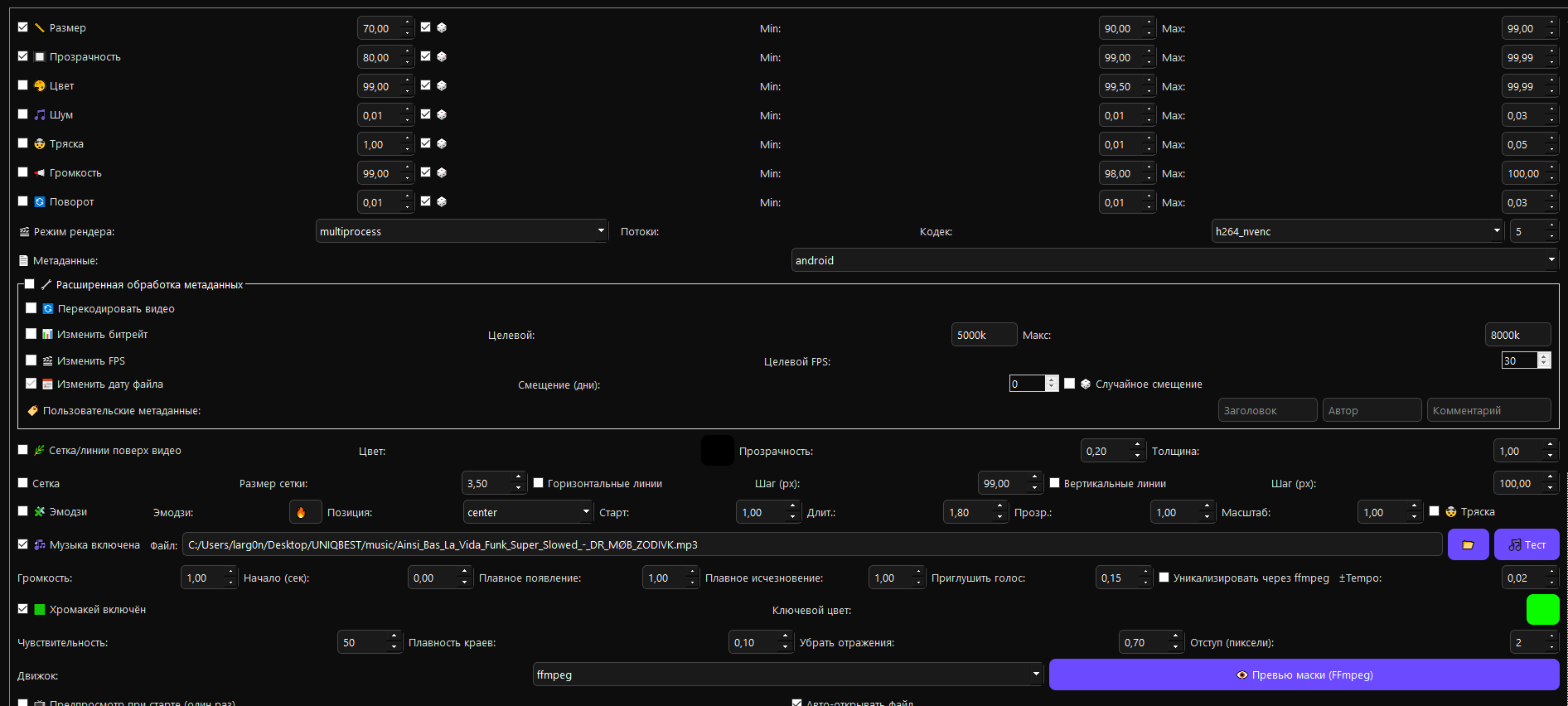Enable the Случайное смещение checkbox

(x=1070, y=384)
